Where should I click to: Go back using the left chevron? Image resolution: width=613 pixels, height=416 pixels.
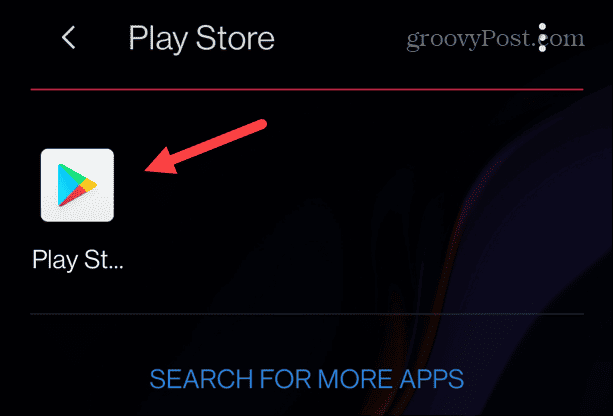pos(68,38)
